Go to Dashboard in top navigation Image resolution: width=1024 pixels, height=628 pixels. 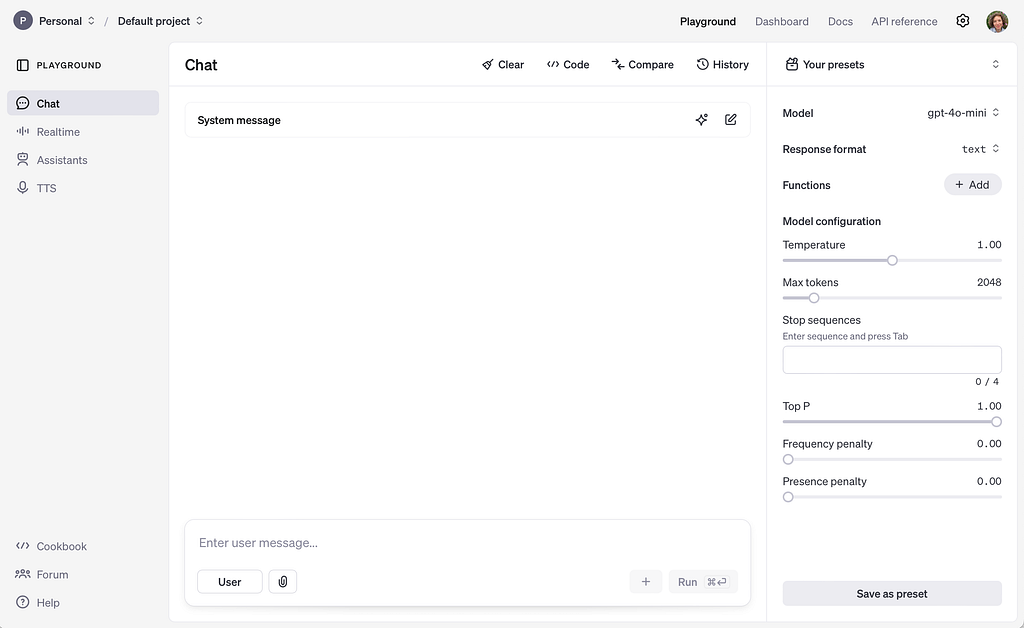[782, 22]
